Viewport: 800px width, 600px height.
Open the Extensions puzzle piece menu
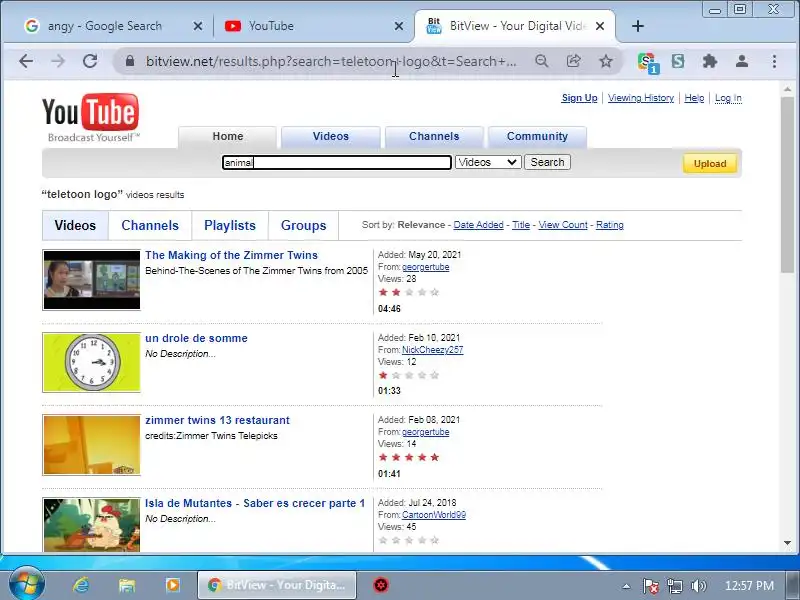click(710, 61)
